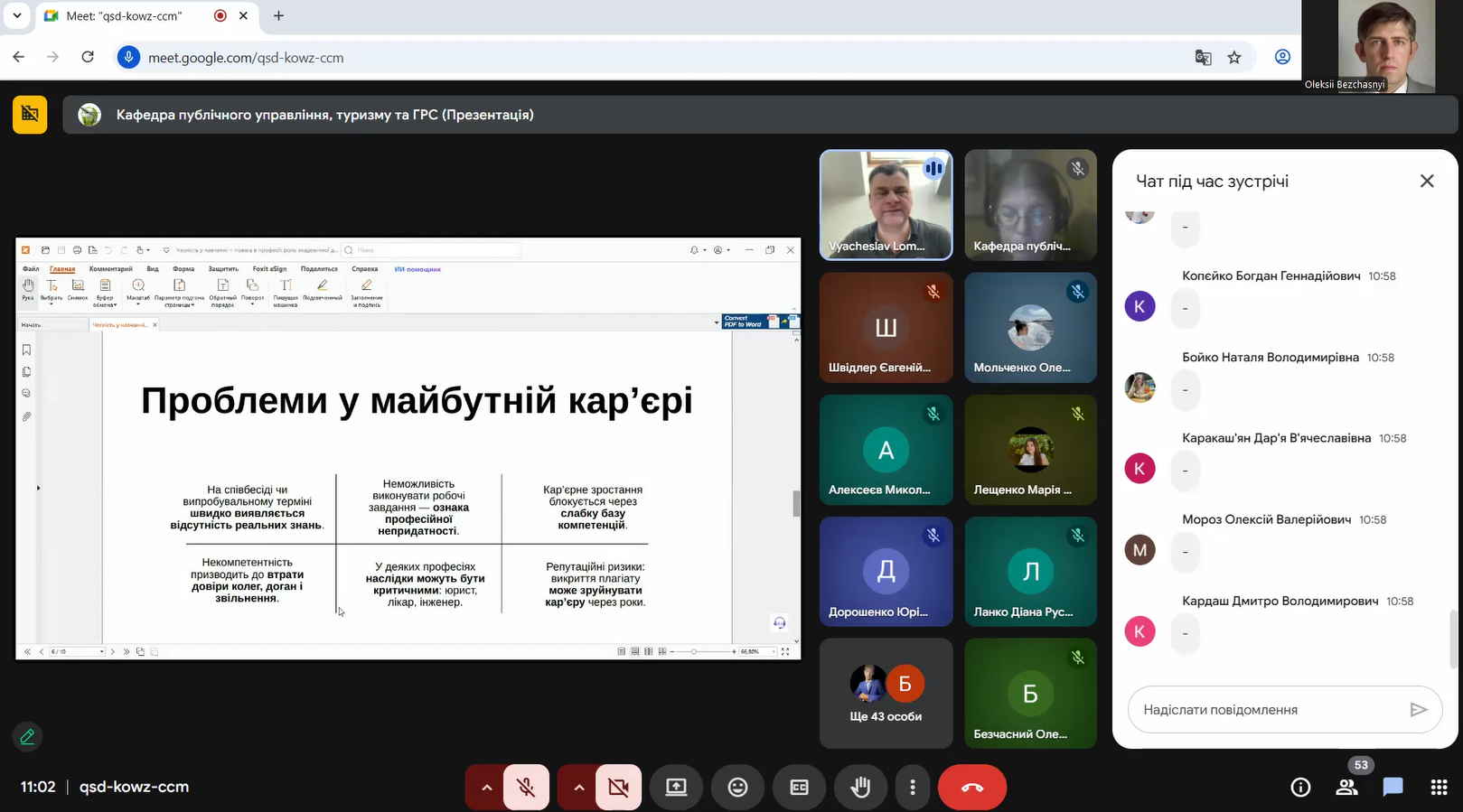Click the "Ще 43 особи" participants tile
1463x812 pixels.
886,694
